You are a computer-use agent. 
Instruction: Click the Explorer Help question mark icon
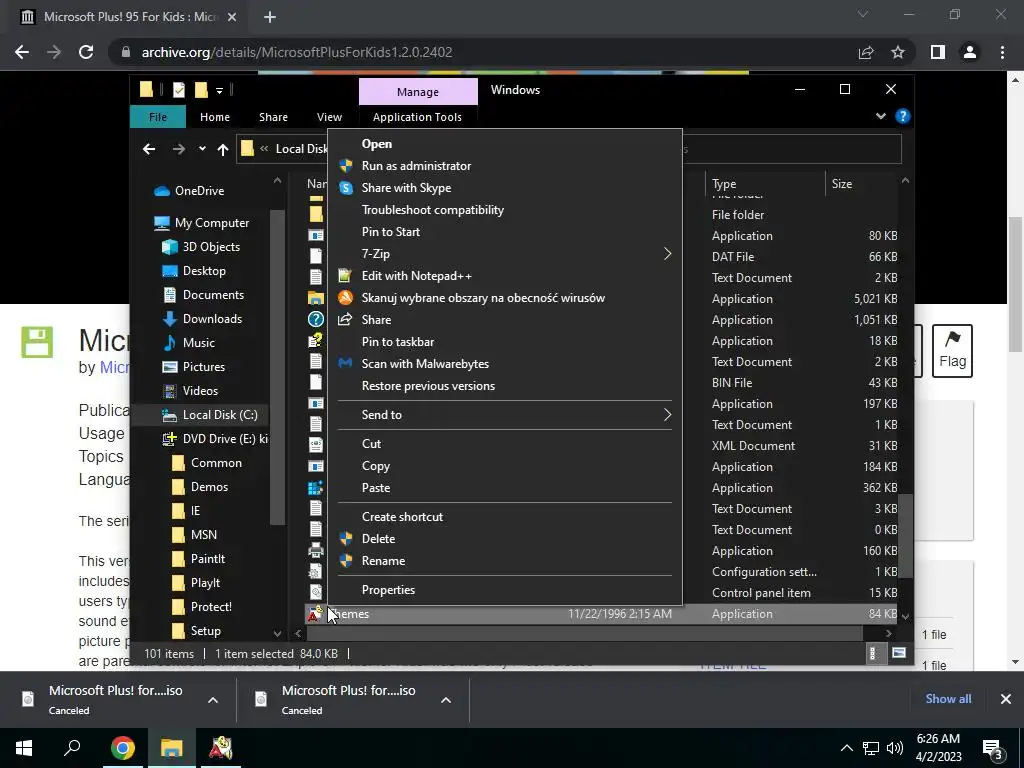click(903, 116)
